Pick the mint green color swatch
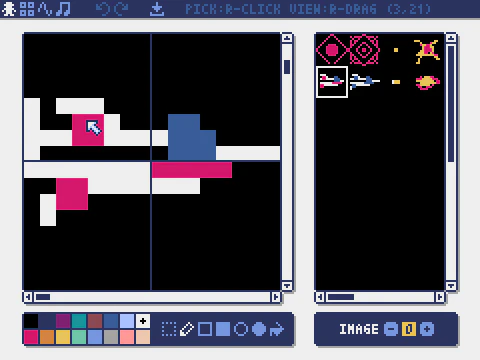480x360 pixels. (x=79, y=337)
